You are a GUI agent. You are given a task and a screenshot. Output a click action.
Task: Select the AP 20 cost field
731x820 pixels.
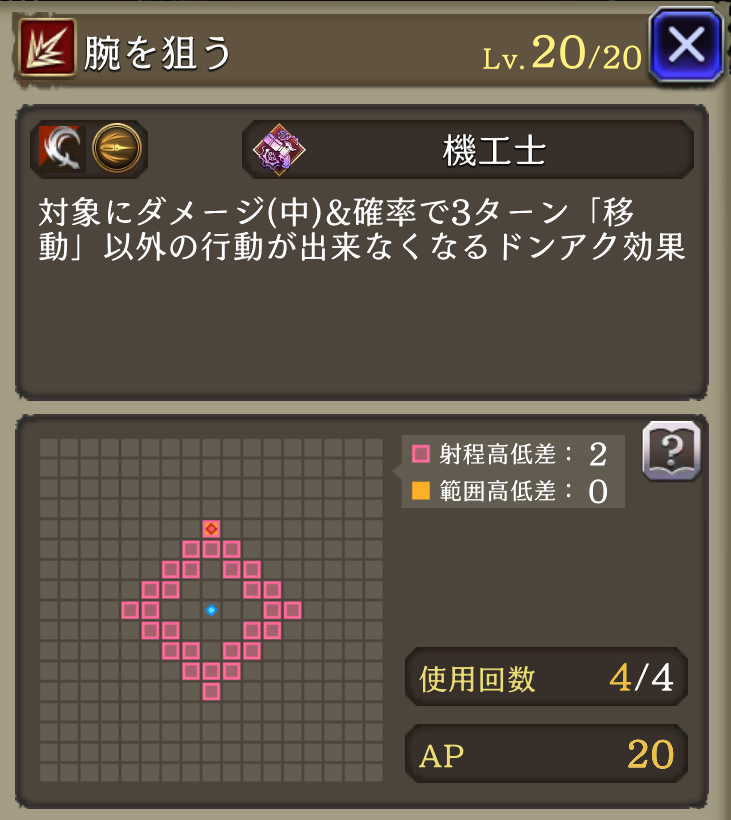(546, 754)
